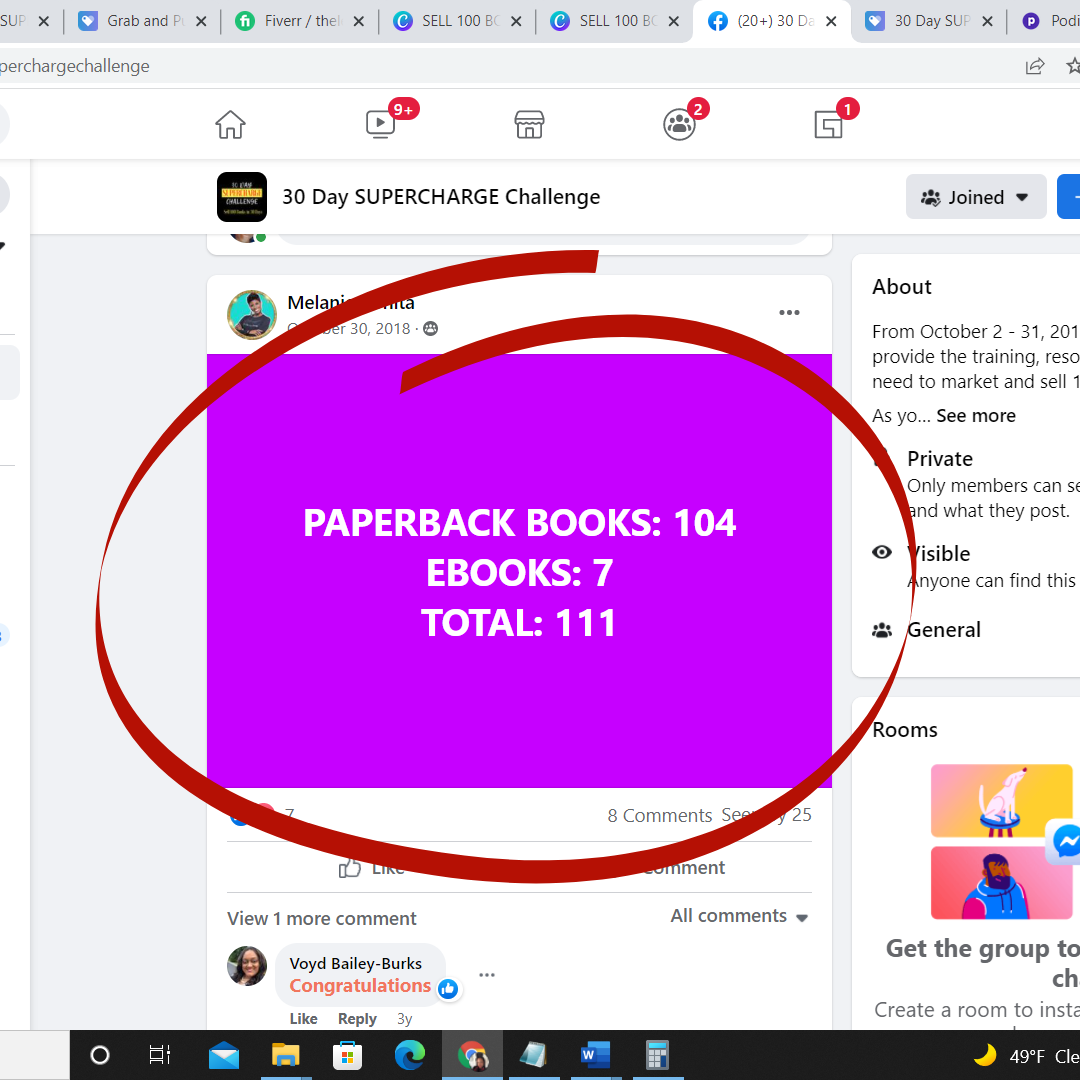Click Reply under Voyd Bailey-Burks comment
This screenshot has height=1080, width=1080.
pos(357,1018)
